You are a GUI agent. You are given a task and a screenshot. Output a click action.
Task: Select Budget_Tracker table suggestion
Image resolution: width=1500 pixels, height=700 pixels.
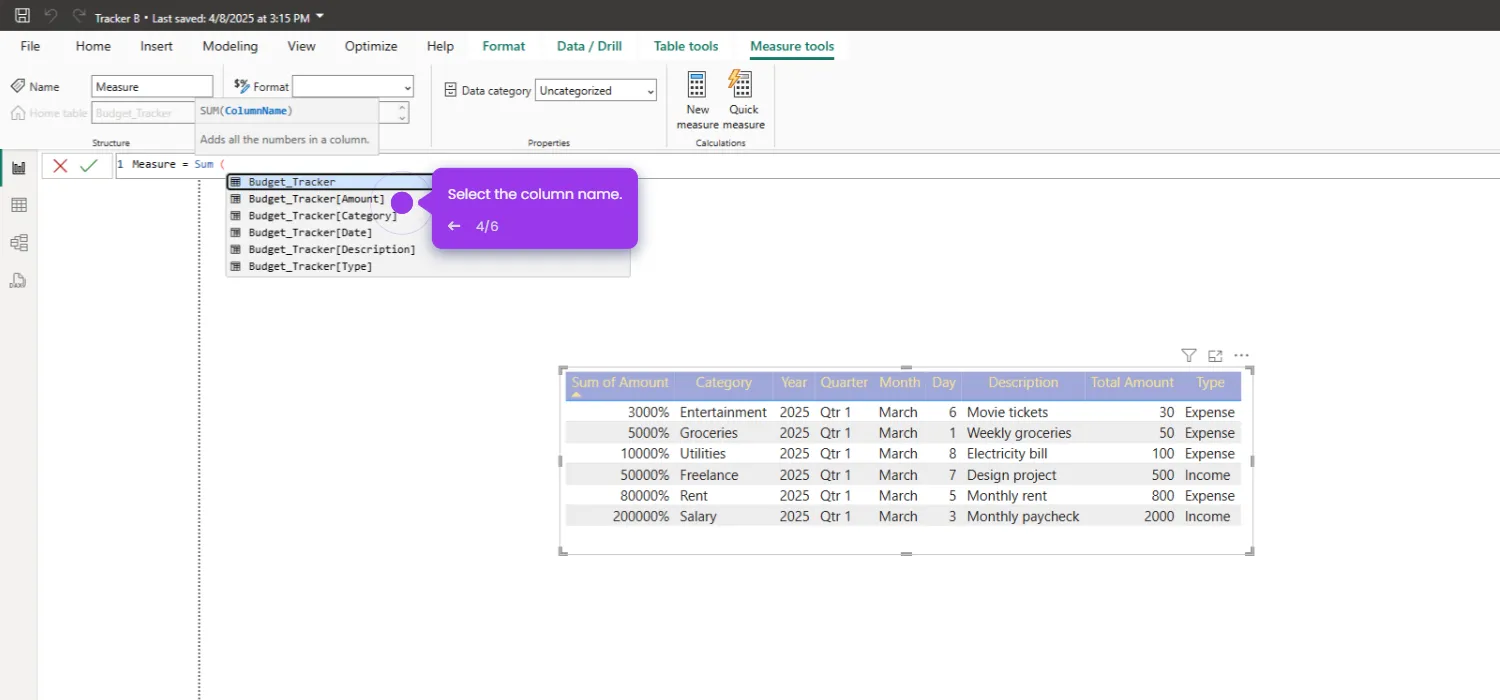click(x=330, y=182)
